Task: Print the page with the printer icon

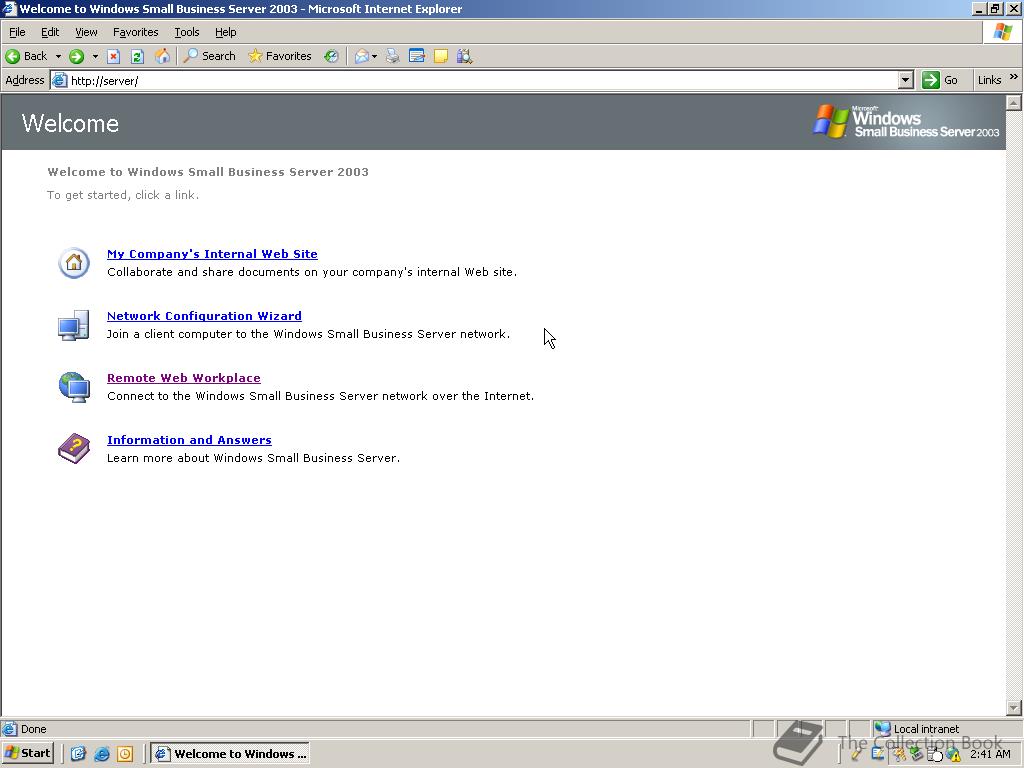Action: [x=392, y=56]
